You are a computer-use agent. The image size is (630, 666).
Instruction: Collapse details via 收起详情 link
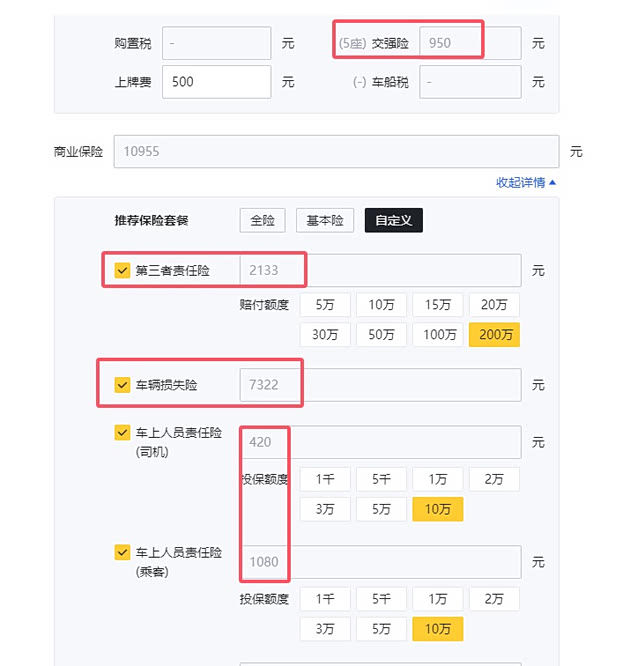tap(525, 183)
